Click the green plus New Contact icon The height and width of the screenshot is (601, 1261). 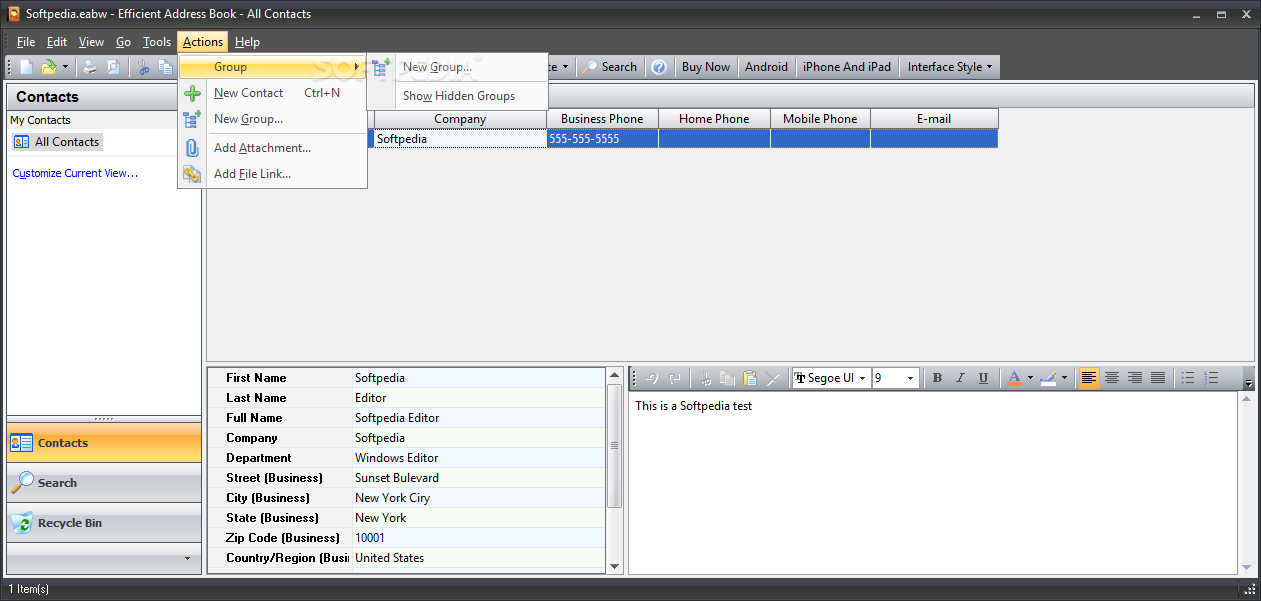192,93
